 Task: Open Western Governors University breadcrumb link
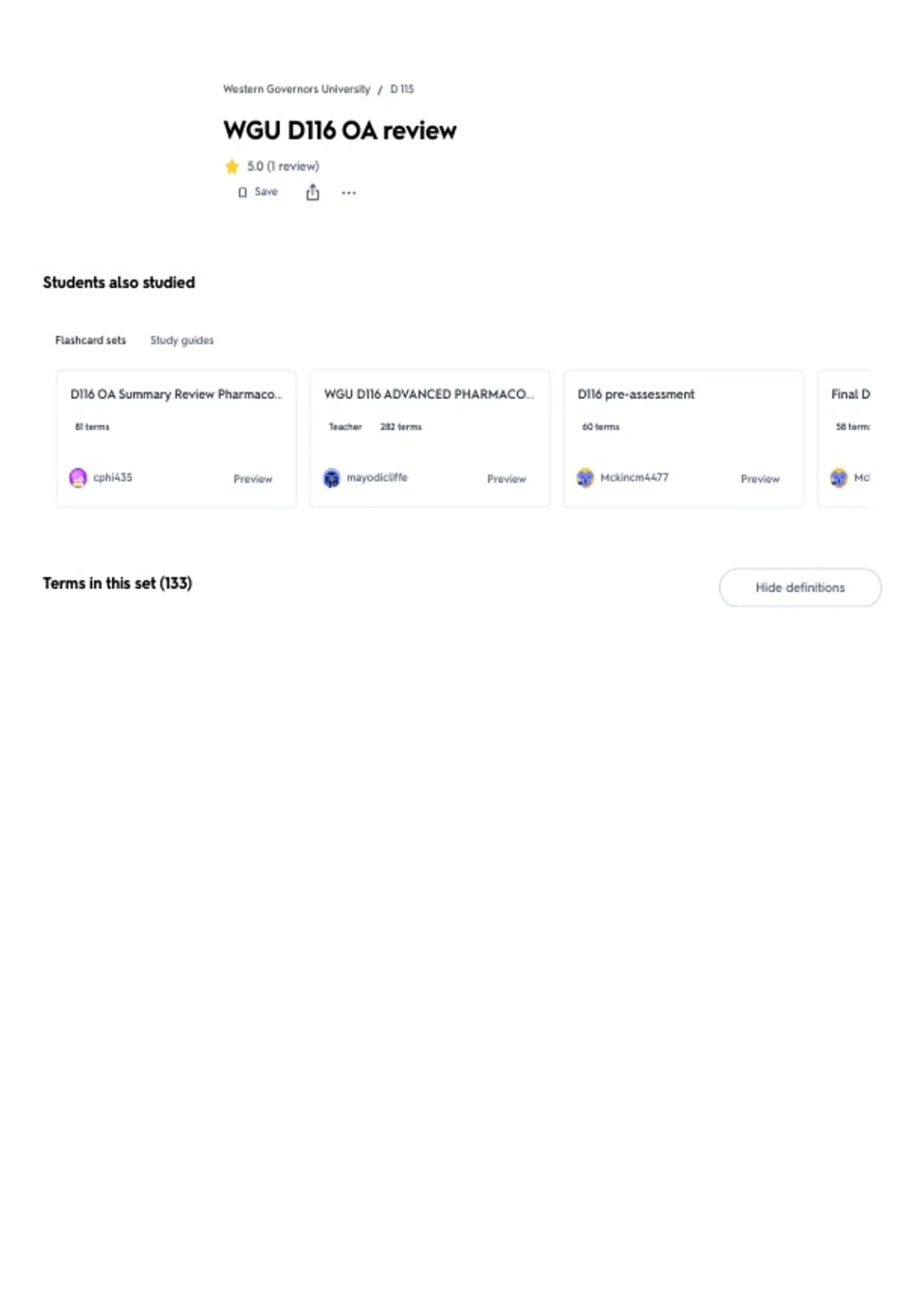point(296,89)
